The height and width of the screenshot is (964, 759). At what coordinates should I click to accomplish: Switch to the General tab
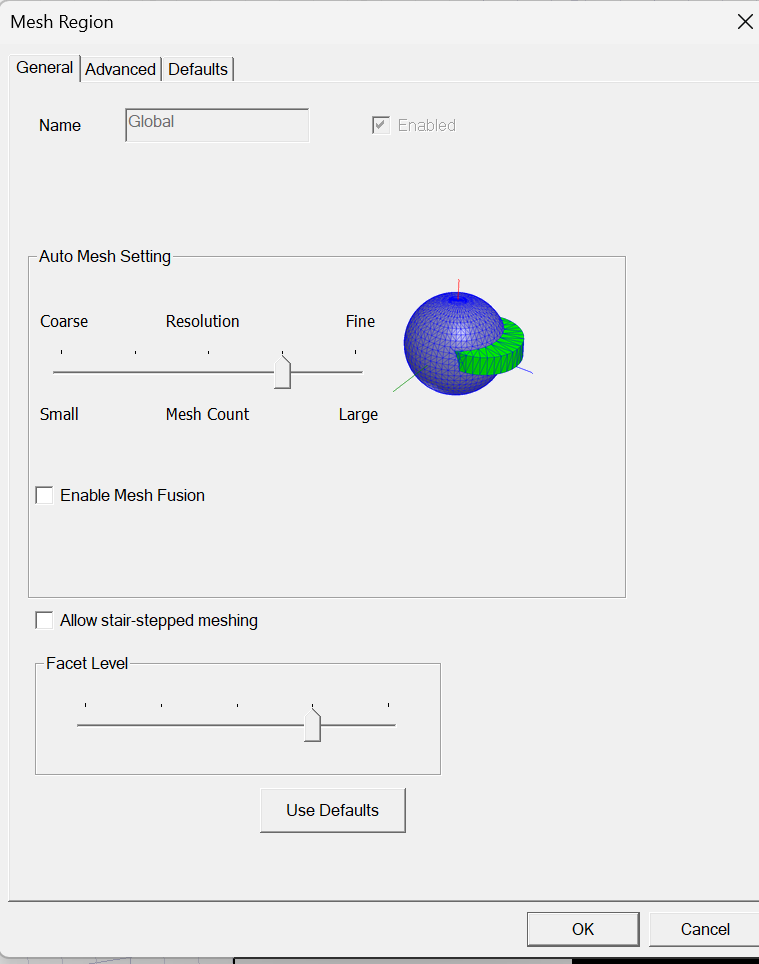tap(45, 68)
